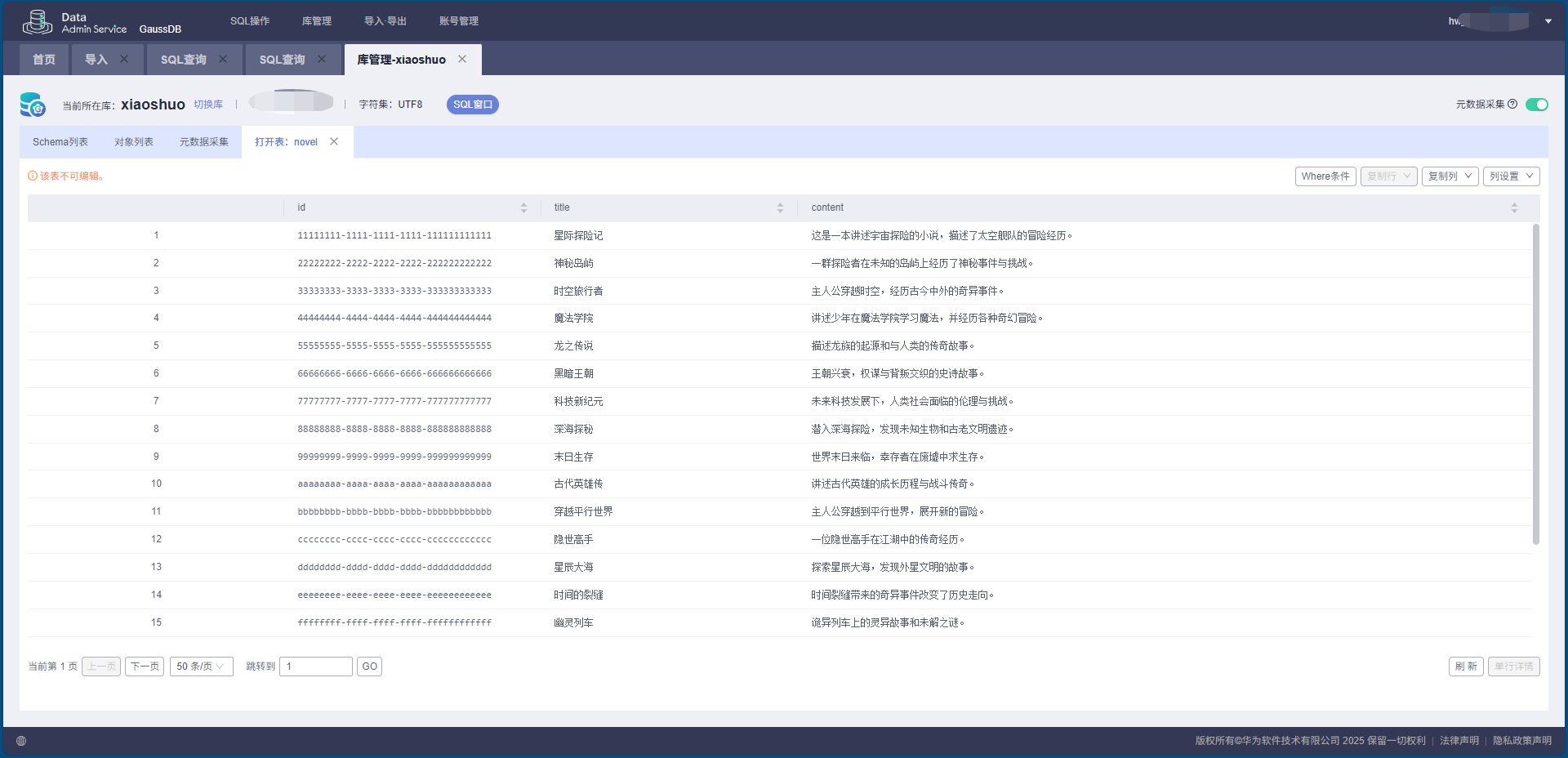Click the 单行详情 button
The height and width of the screenshot is (758, 1568).
(1514, 667)
